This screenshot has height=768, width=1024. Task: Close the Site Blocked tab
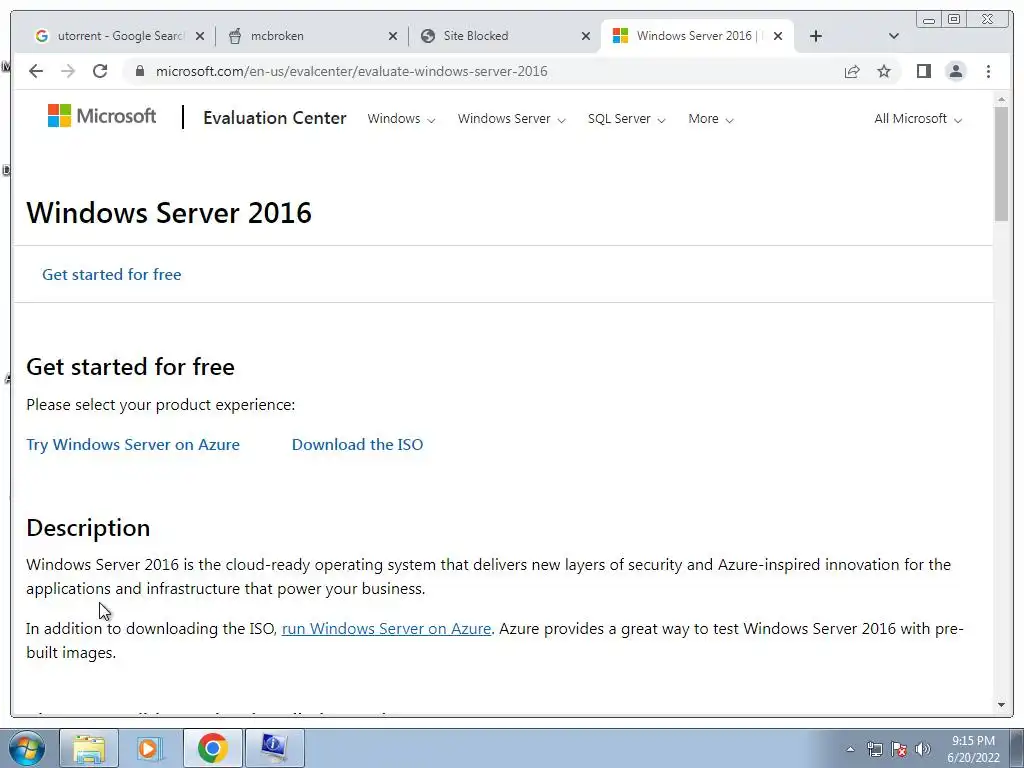(x=586, y=36)
